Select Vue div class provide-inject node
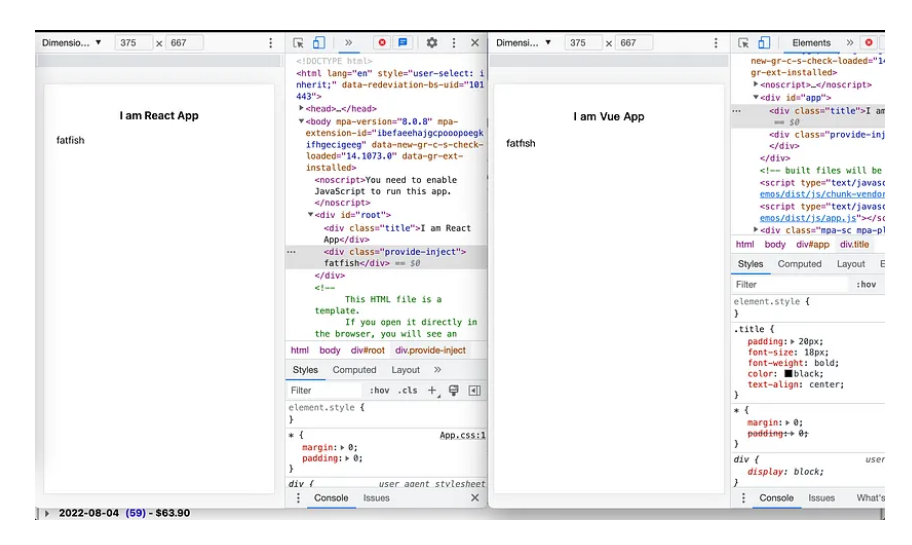The width and height of the screenshot is (912, 545). pos(826,134)
